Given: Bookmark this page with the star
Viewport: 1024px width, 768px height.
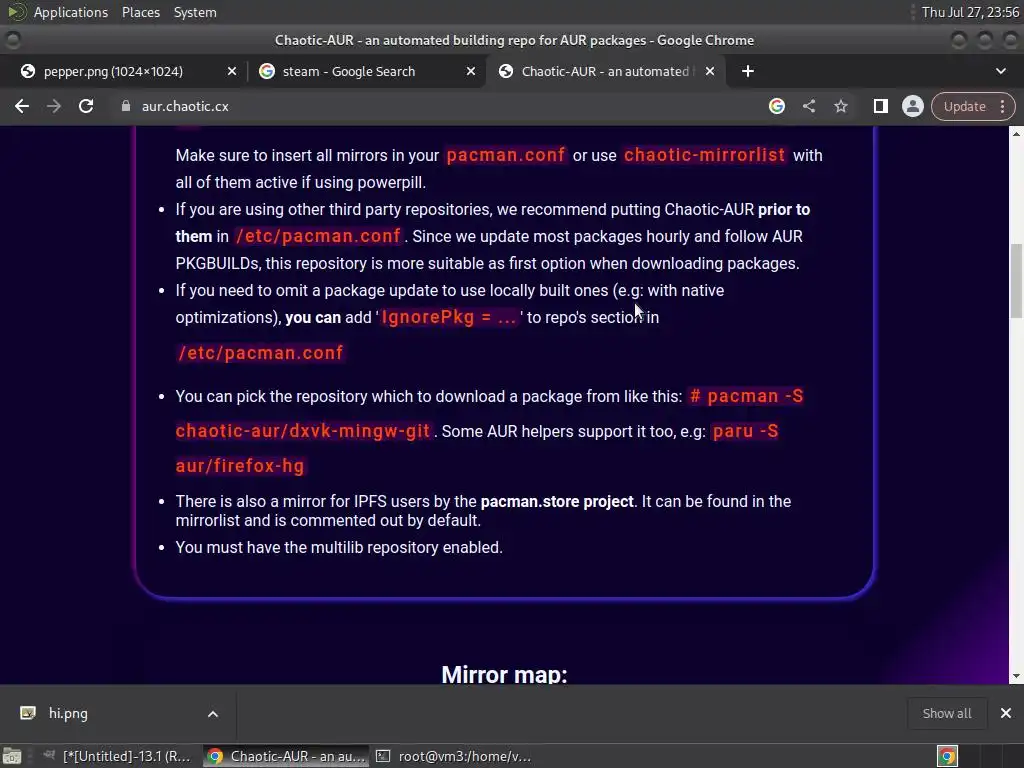Looking at the screenshot, I should tap(840, 106).
